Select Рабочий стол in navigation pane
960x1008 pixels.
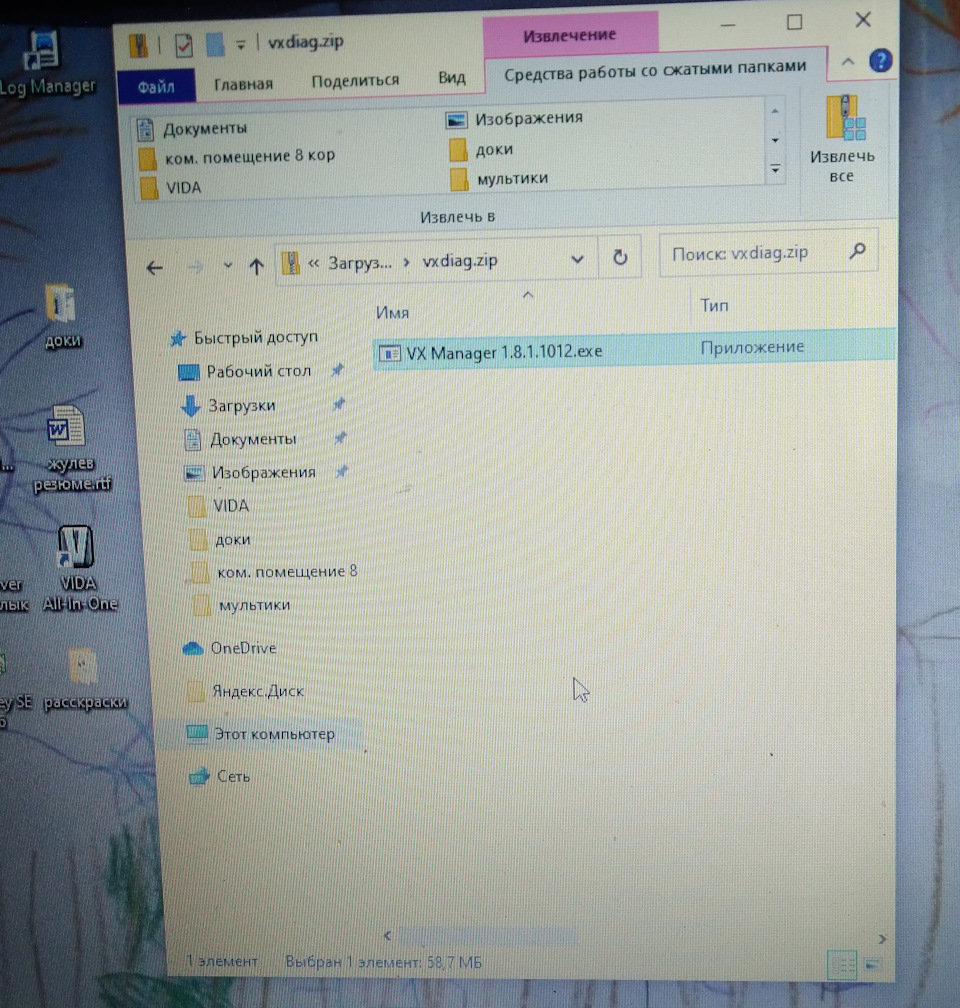(x=246, y=372)
